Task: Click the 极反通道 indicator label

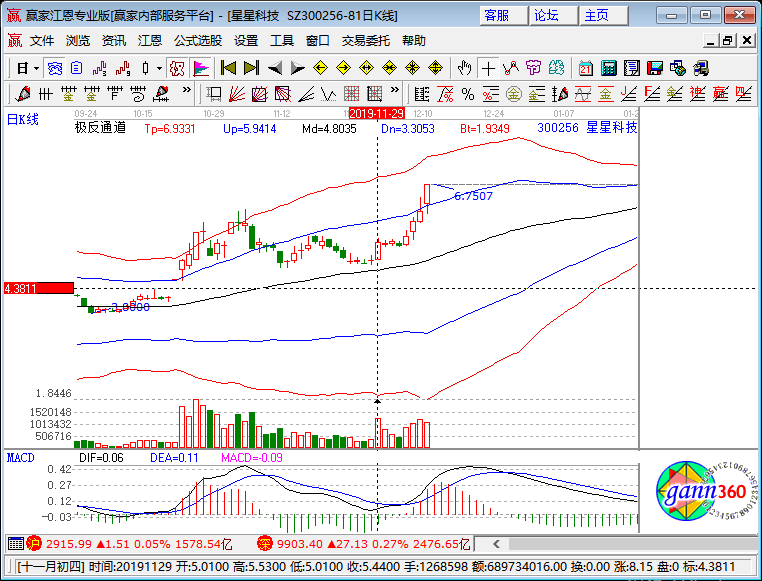Action: pyautogui.click(x=100, y=128)
